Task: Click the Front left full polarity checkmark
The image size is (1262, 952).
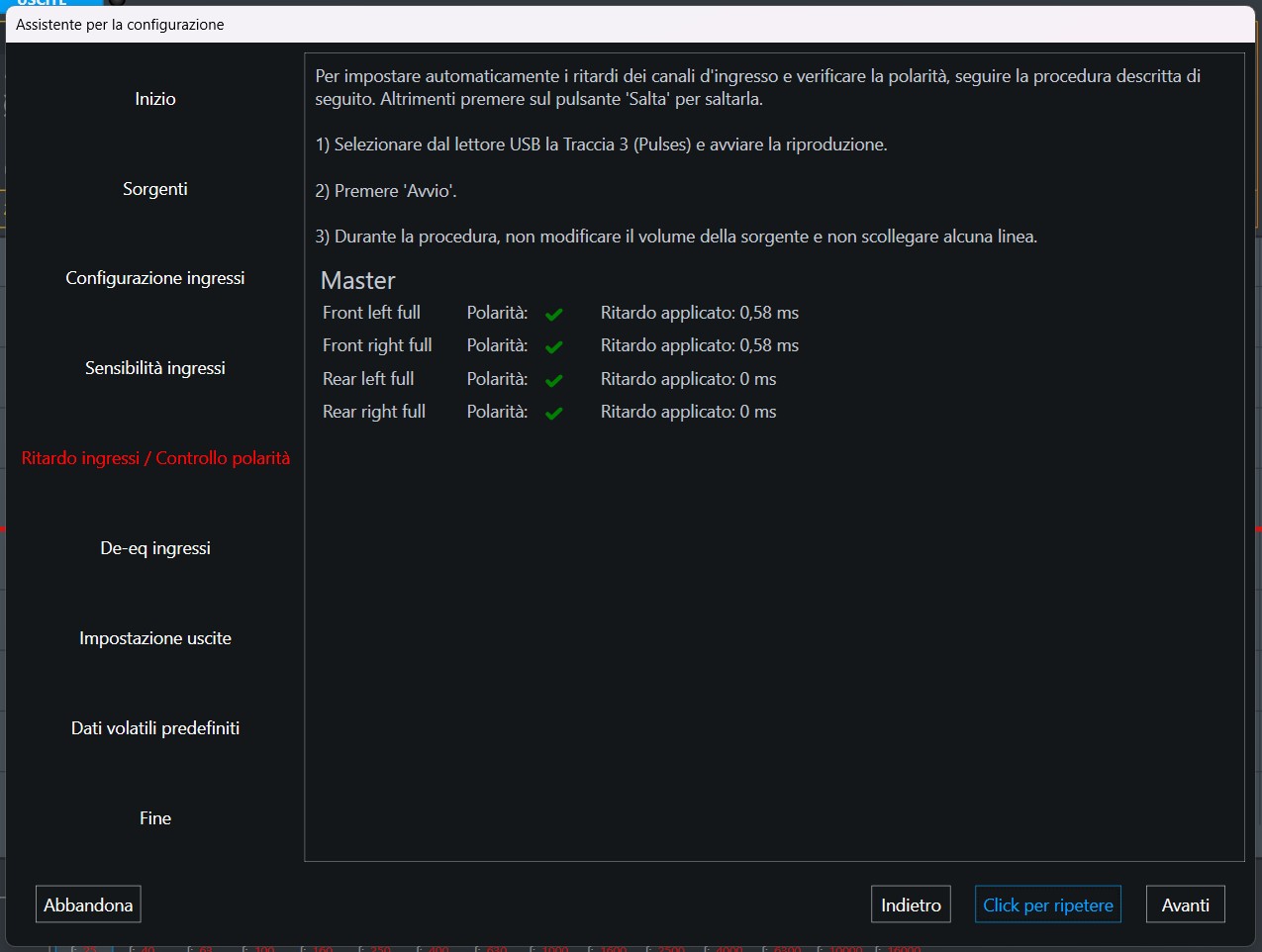Action: pyautogui.click(x=554, y=314)
